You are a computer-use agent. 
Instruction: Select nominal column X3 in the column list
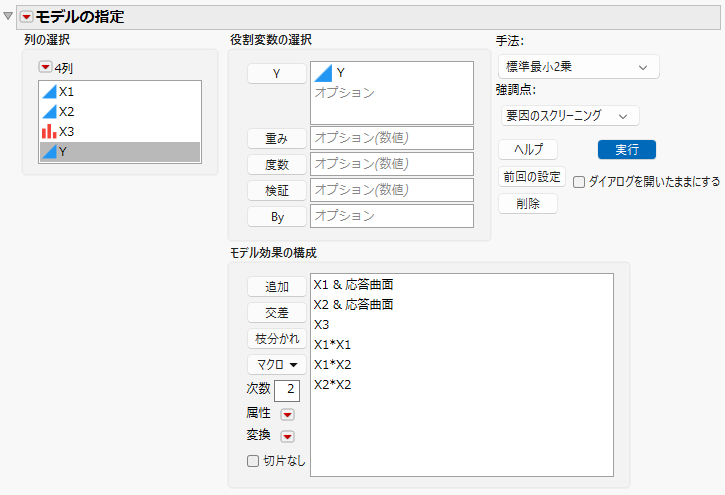[120, 131]
